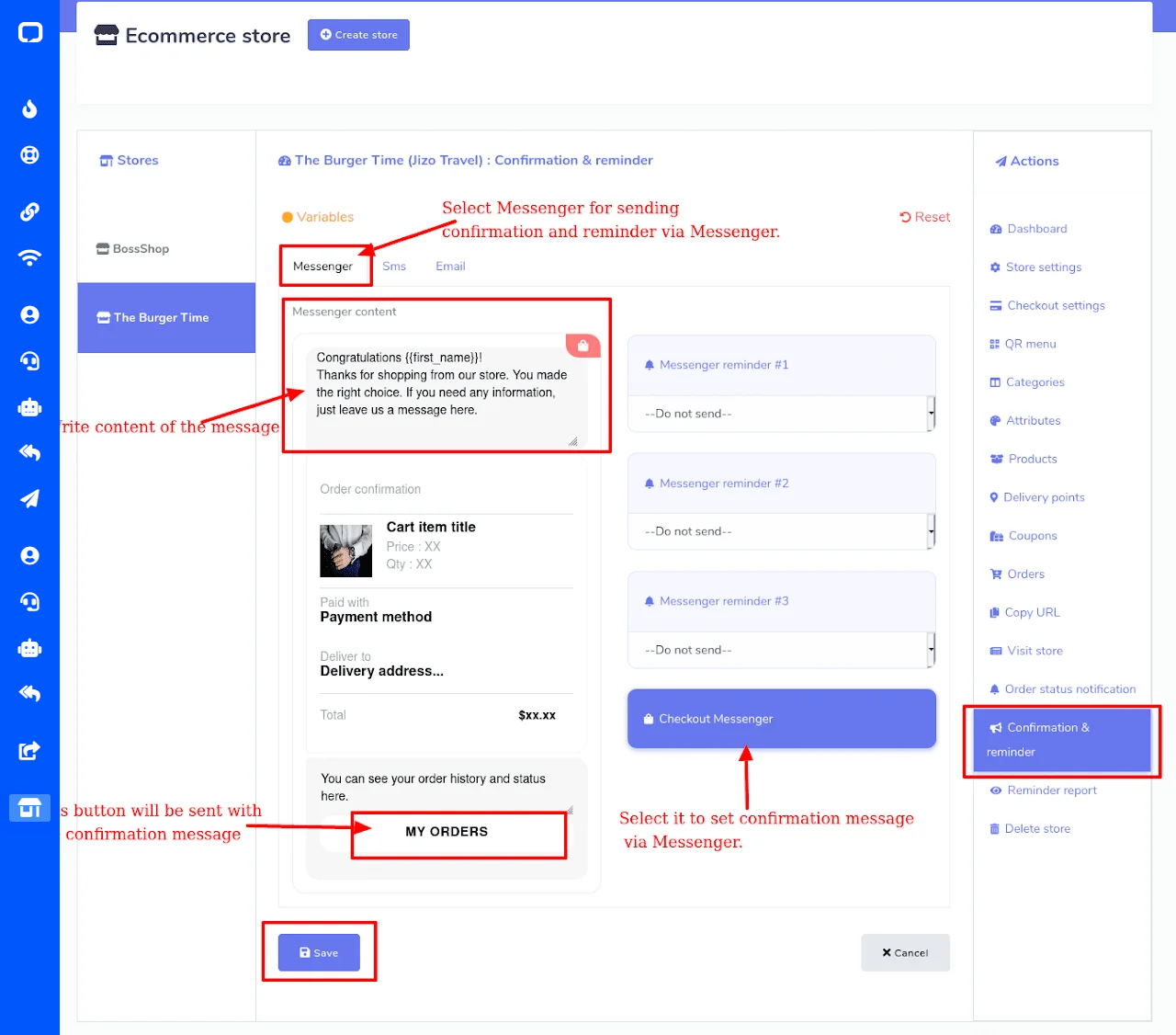Click the storefront icon beside Ecommerce store title

click(x=107, y=35)
